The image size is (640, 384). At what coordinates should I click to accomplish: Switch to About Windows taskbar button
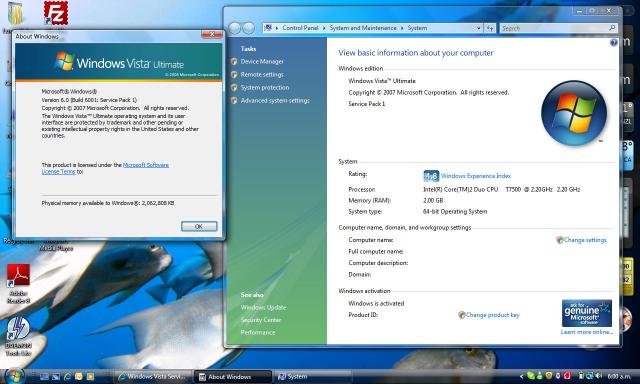pos(232,377)
